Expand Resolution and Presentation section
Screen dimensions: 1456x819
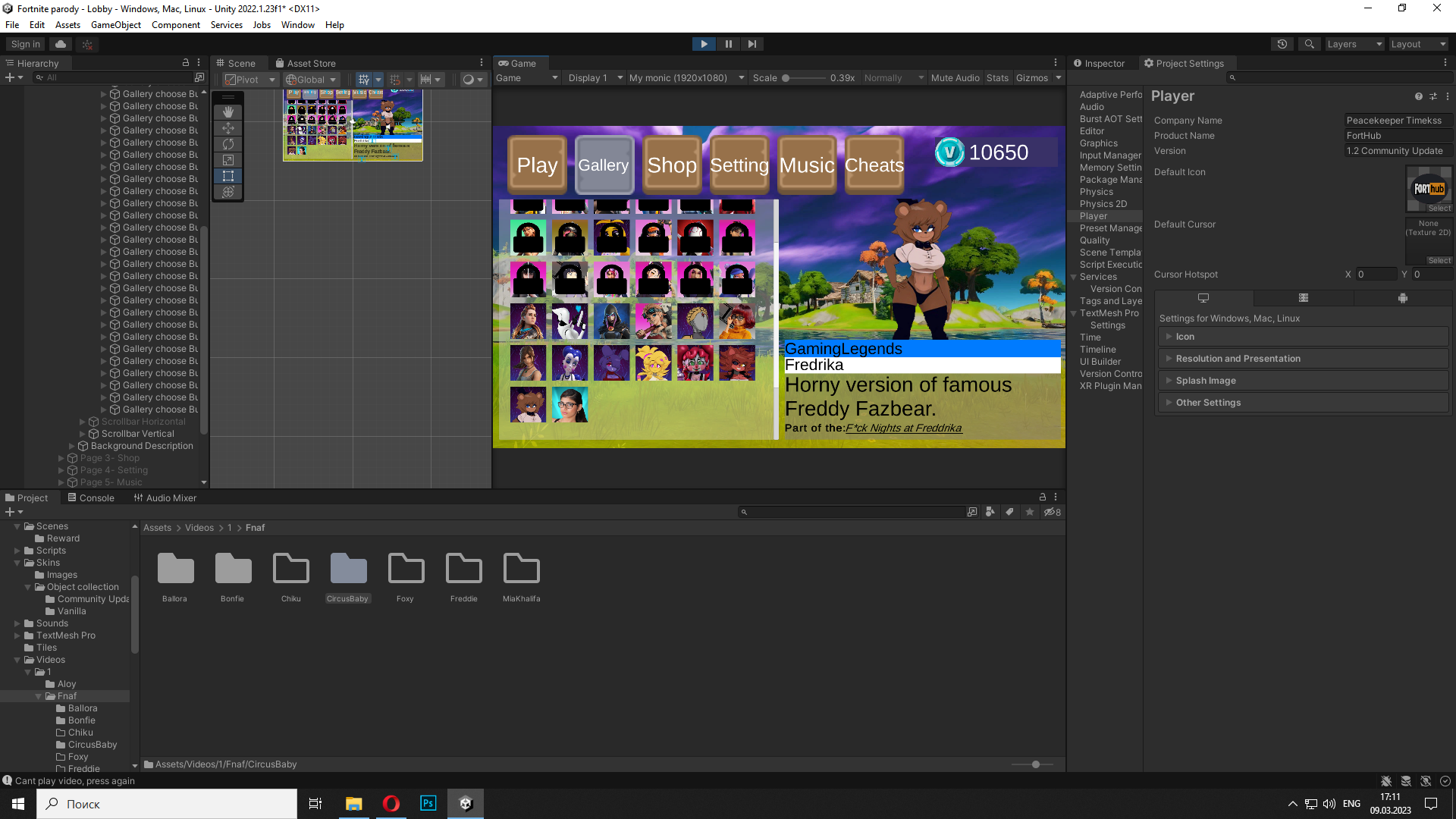pyautogui.click(x=1303, y=359)
